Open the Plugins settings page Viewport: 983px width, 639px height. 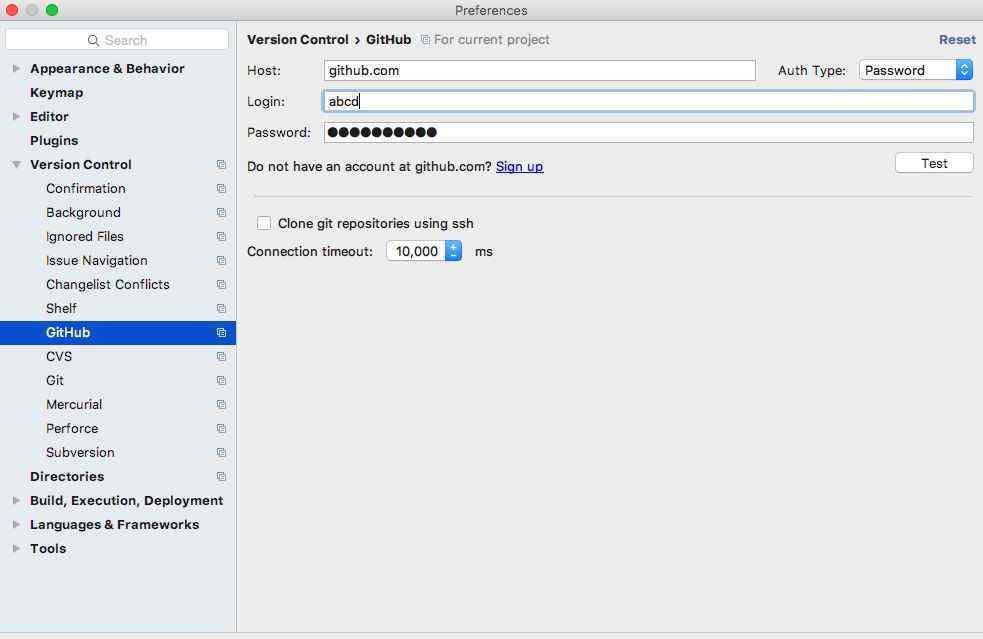(54, 140)
